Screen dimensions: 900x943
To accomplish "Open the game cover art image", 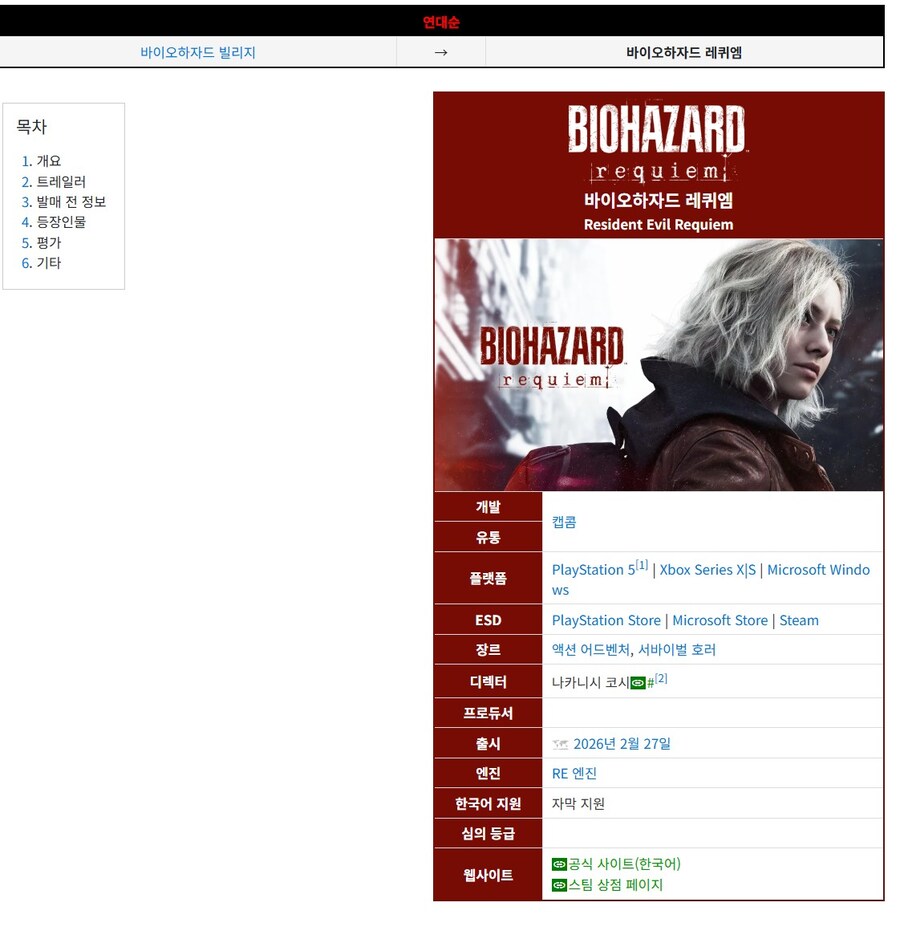I will 658,364.
